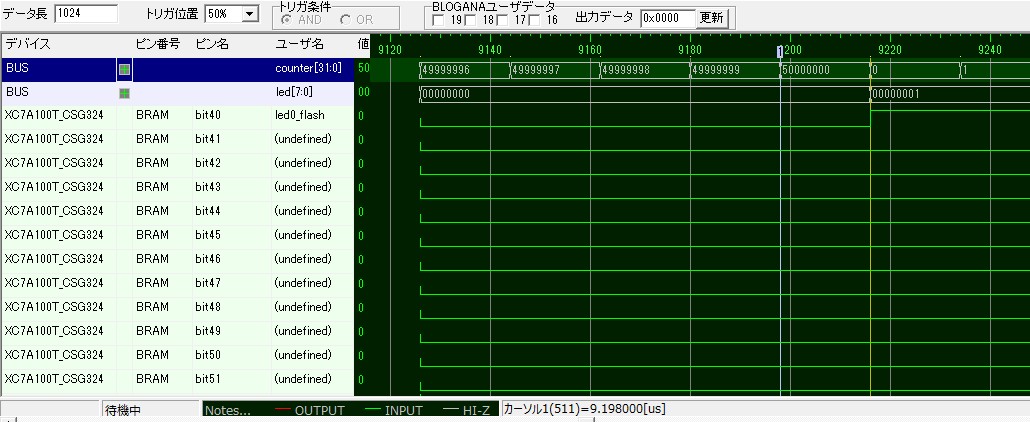Tick user data checkbox 16
The width and height of the screenshot is (1030, 422).
(x=536, y=20)
